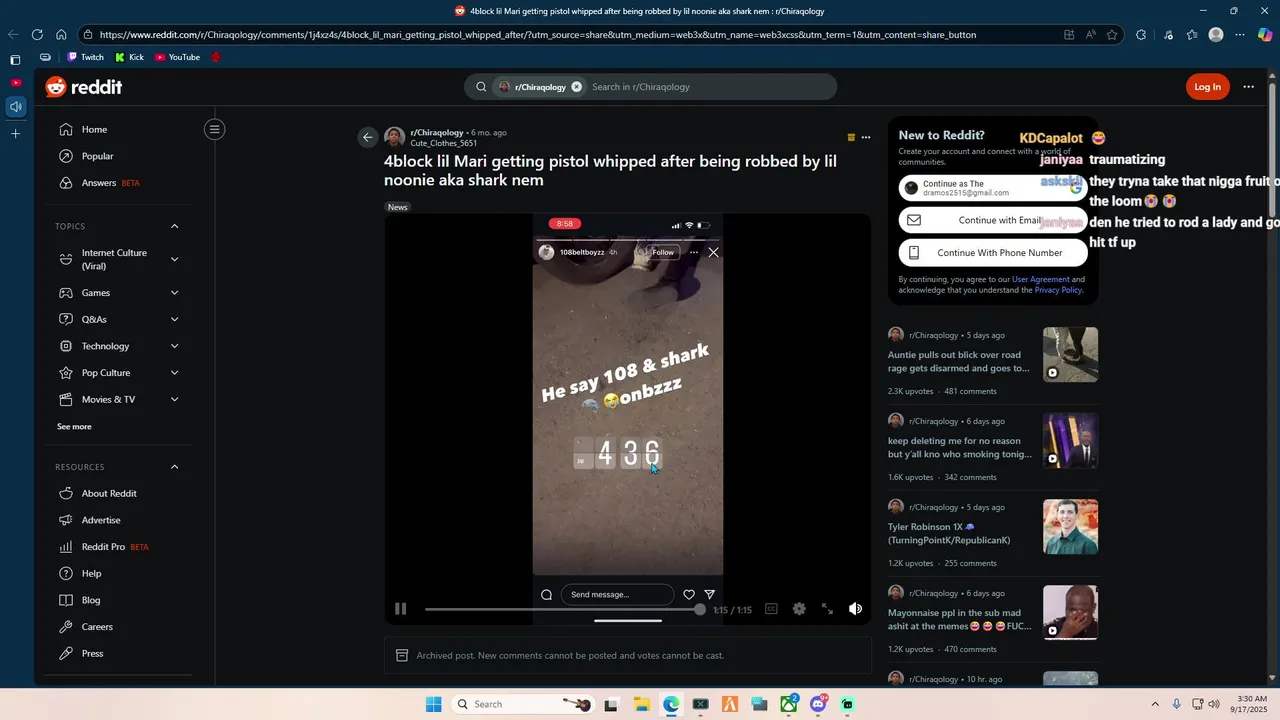Click the Reddit logo

click(84, 87)
